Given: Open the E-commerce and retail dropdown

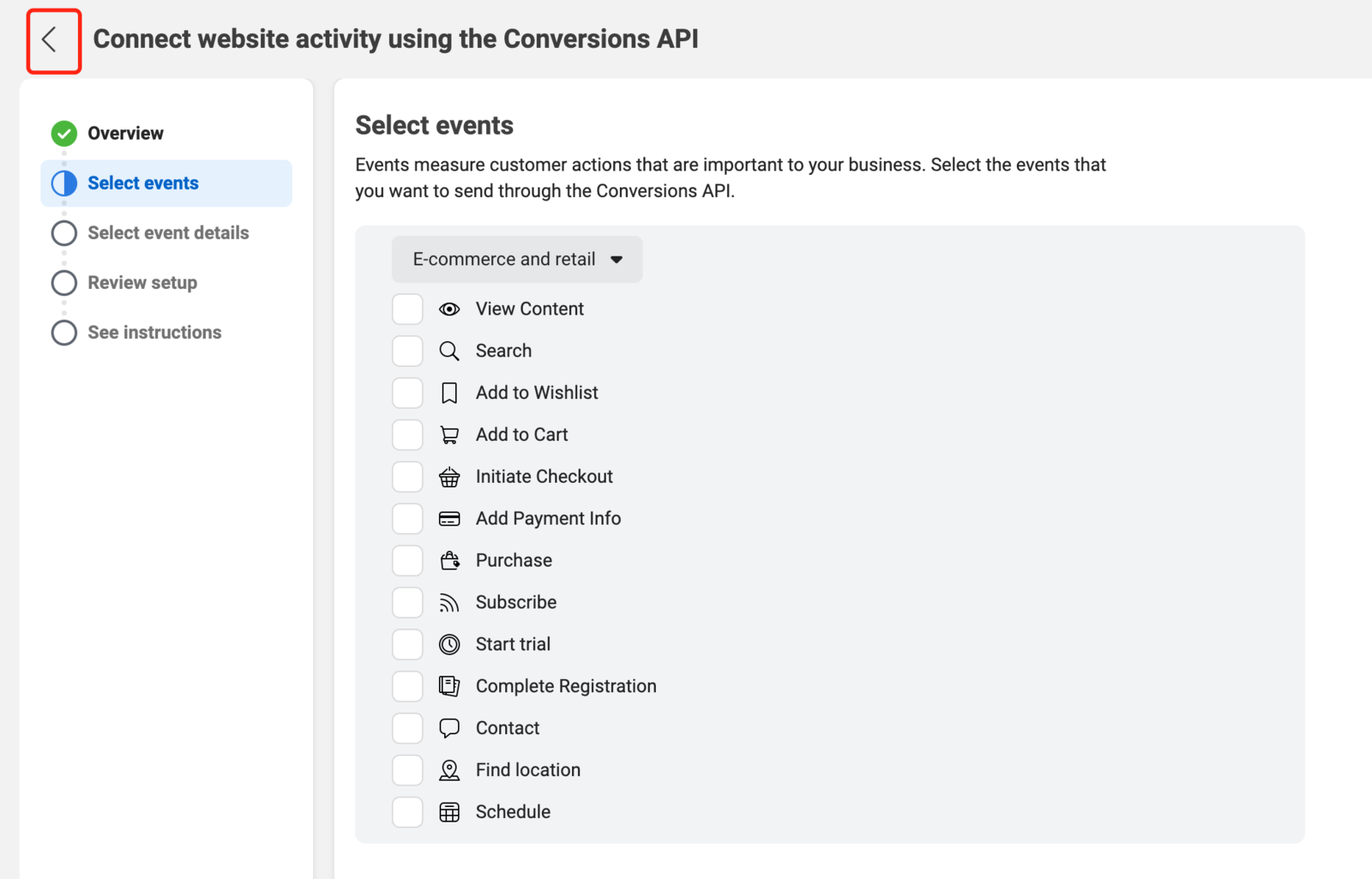Looking at the screenshot, I should tap(517, 260).
